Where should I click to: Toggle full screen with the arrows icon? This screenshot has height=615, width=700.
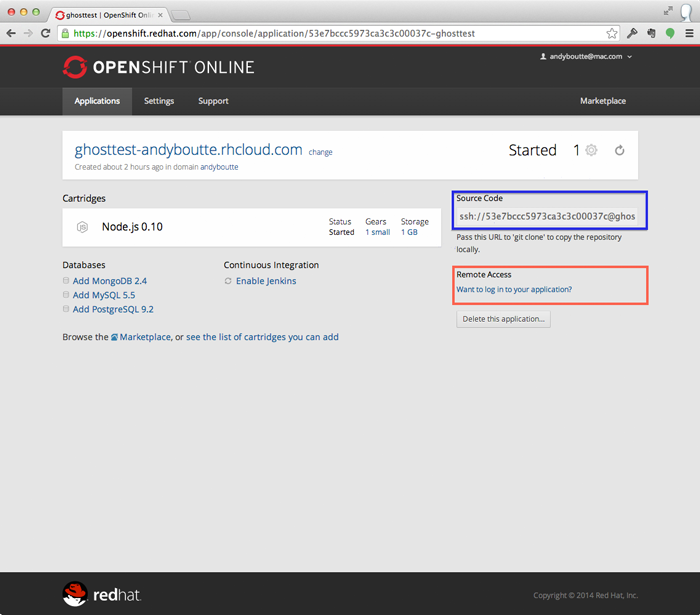click(668, 11)
